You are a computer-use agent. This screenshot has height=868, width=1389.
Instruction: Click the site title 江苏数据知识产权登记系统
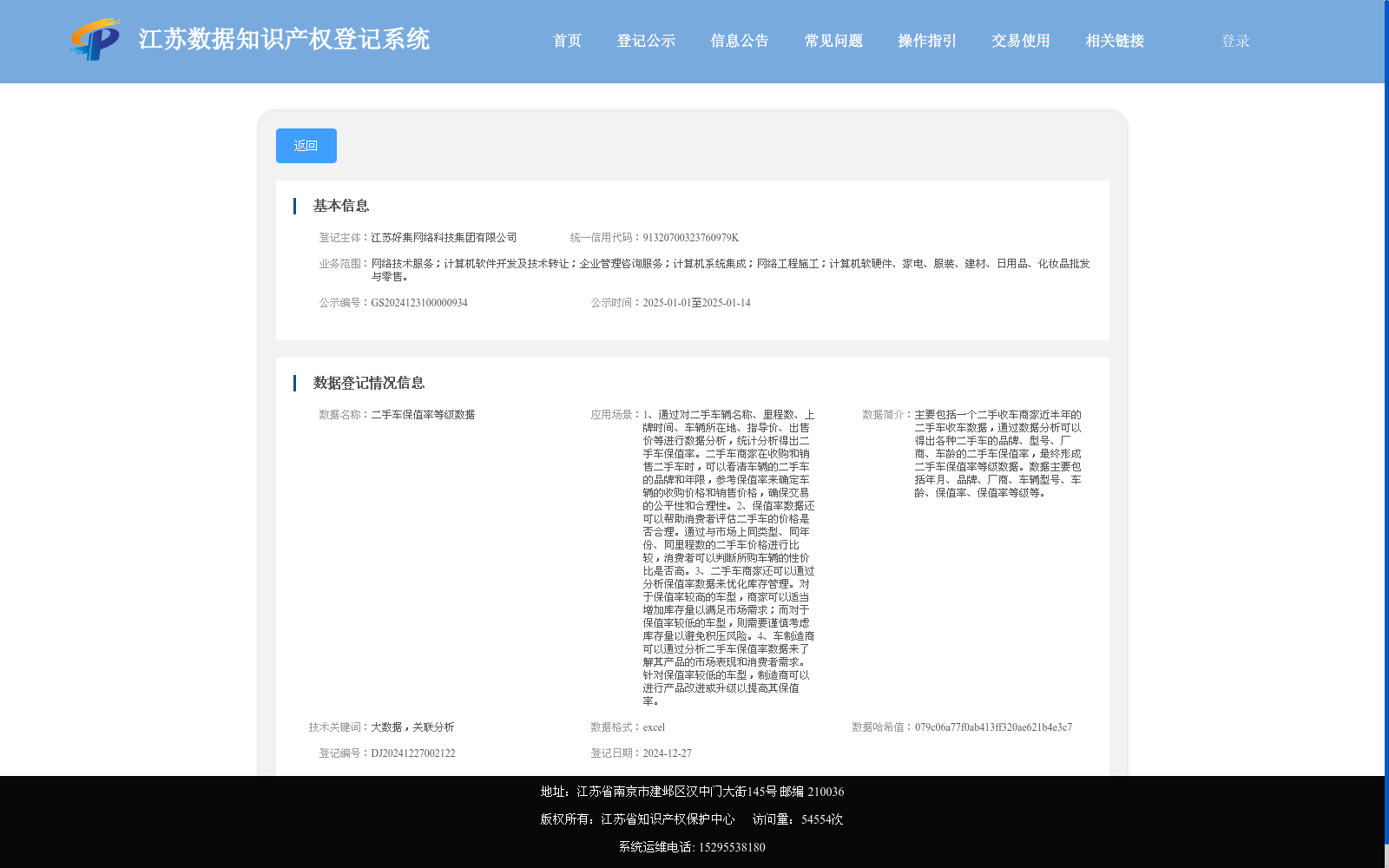pos(284,39)
